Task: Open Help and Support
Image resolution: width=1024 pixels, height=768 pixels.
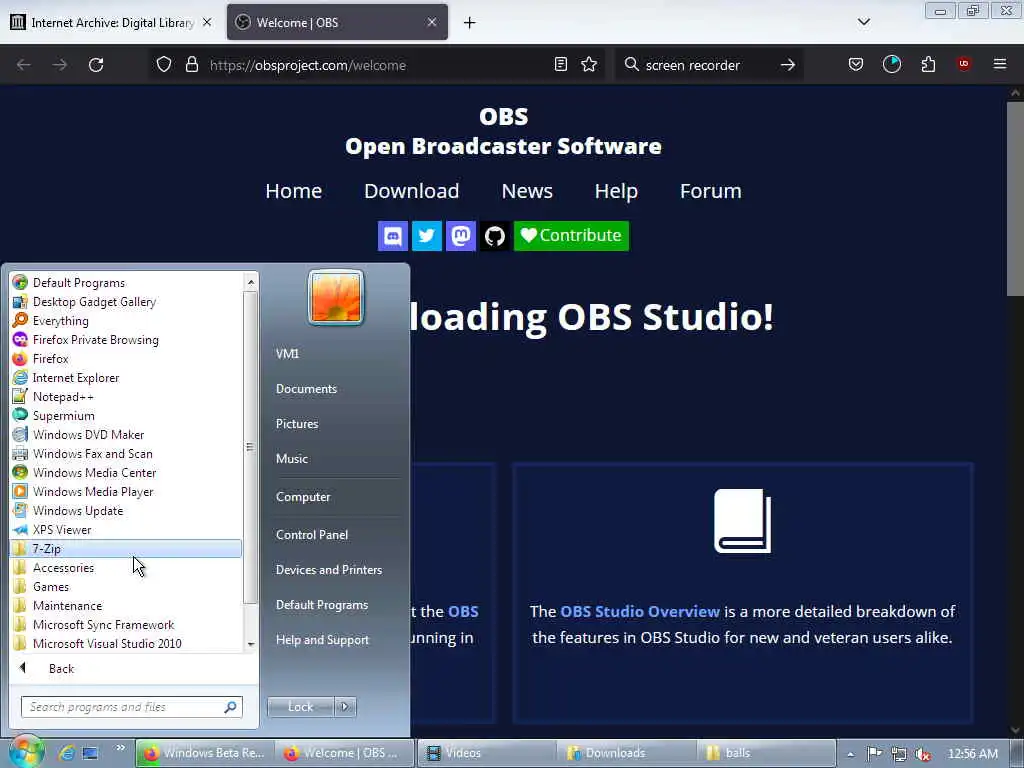Action: tap(323, 640)
